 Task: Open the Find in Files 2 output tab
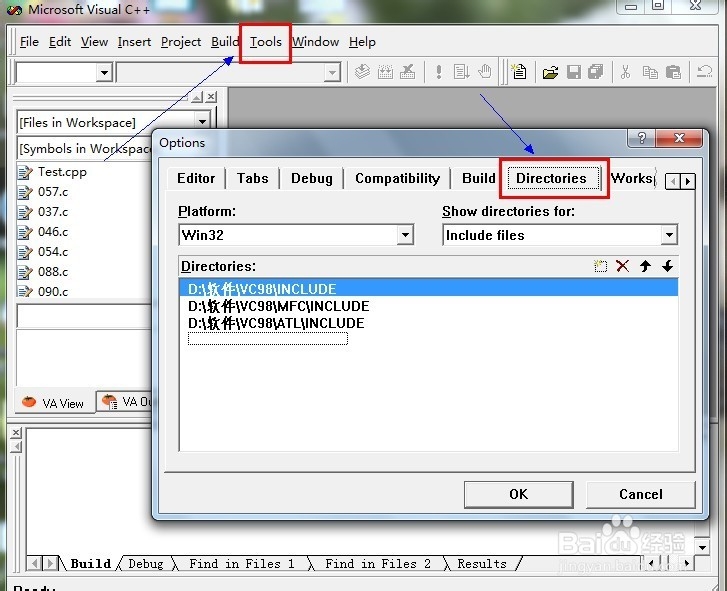[x=378, y=564]
